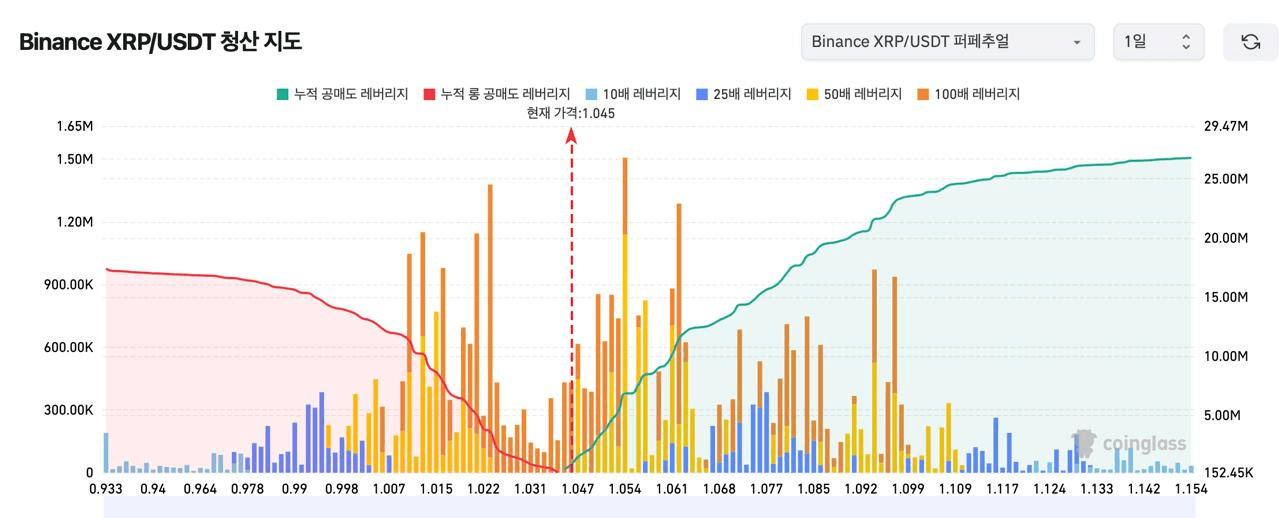Click the x-axis label 1.092
Image resolution: width=1280 pixels, height=518 pixels.
pos(861,488)
